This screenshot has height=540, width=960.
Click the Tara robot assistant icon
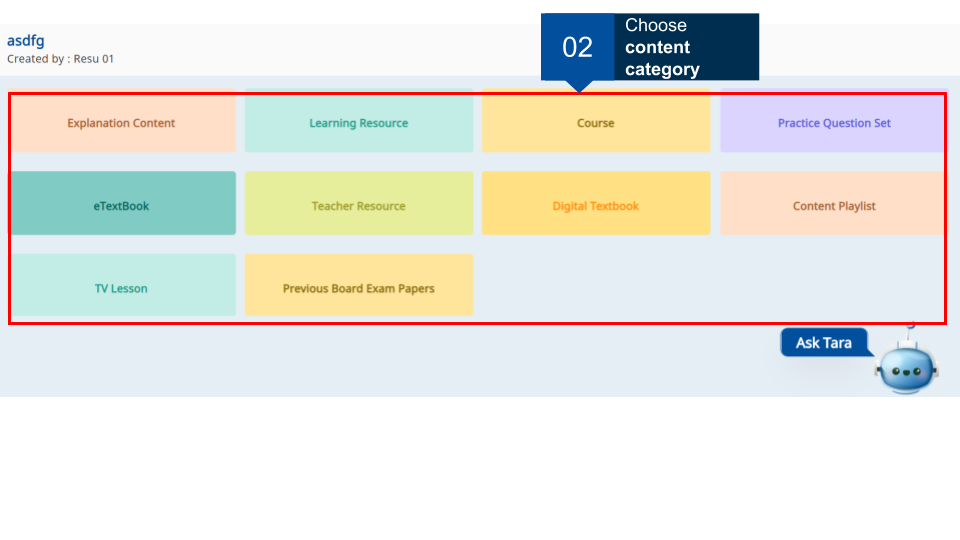point(905,368)
